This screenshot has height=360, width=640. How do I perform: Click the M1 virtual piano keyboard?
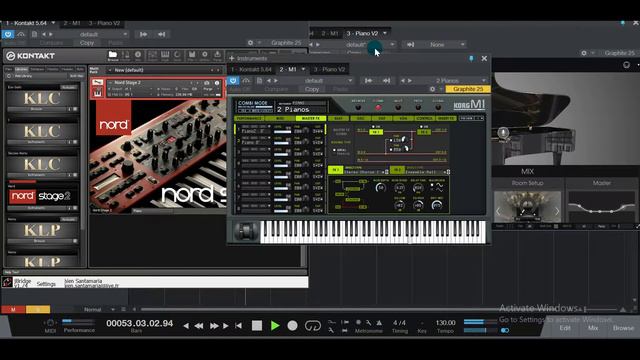point(373,231)
